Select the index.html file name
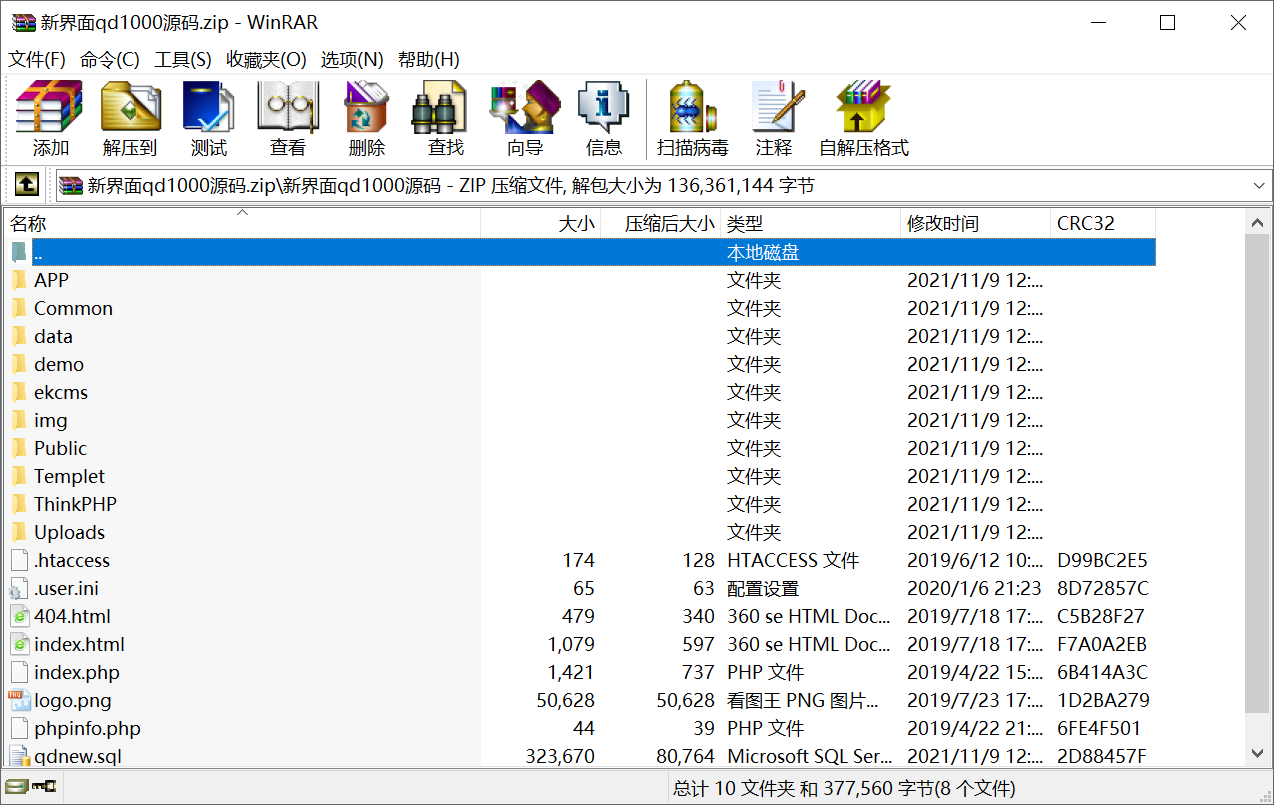 79,645
